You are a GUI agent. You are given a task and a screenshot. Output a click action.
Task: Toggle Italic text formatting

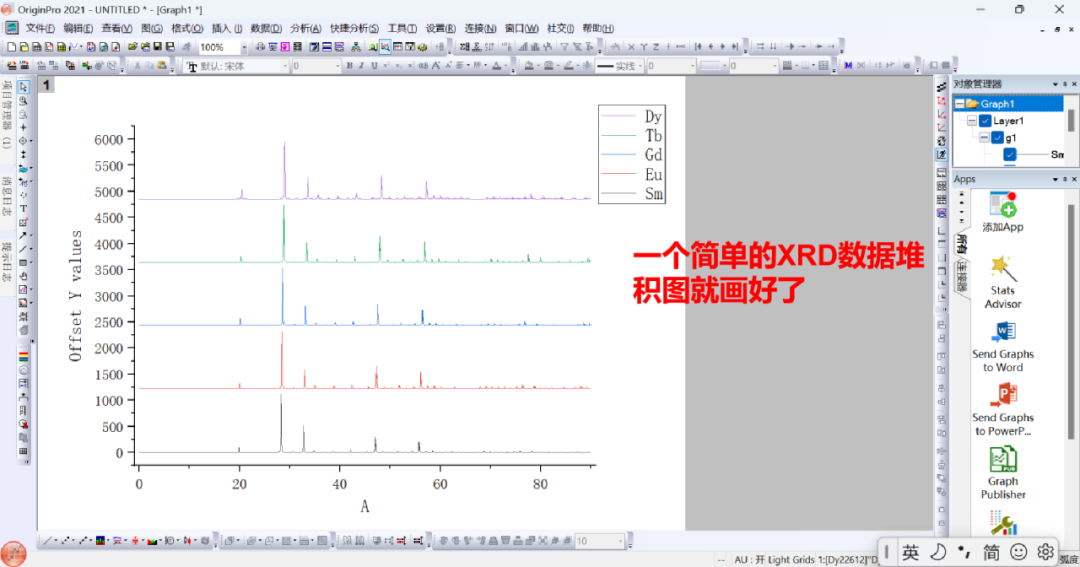coord(361,65)
